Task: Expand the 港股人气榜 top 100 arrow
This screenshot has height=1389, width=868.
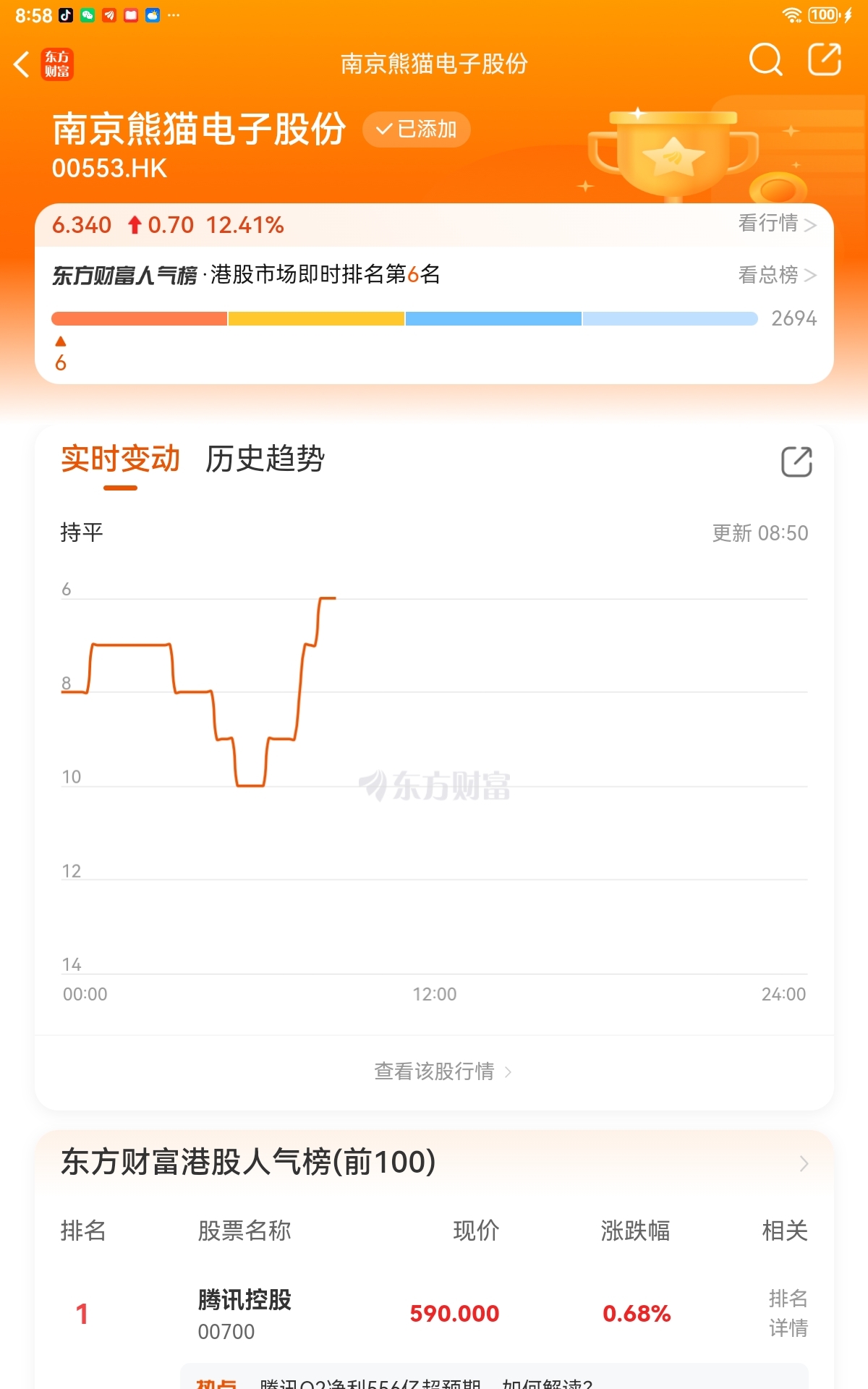Action: [x=804, y=1163]
